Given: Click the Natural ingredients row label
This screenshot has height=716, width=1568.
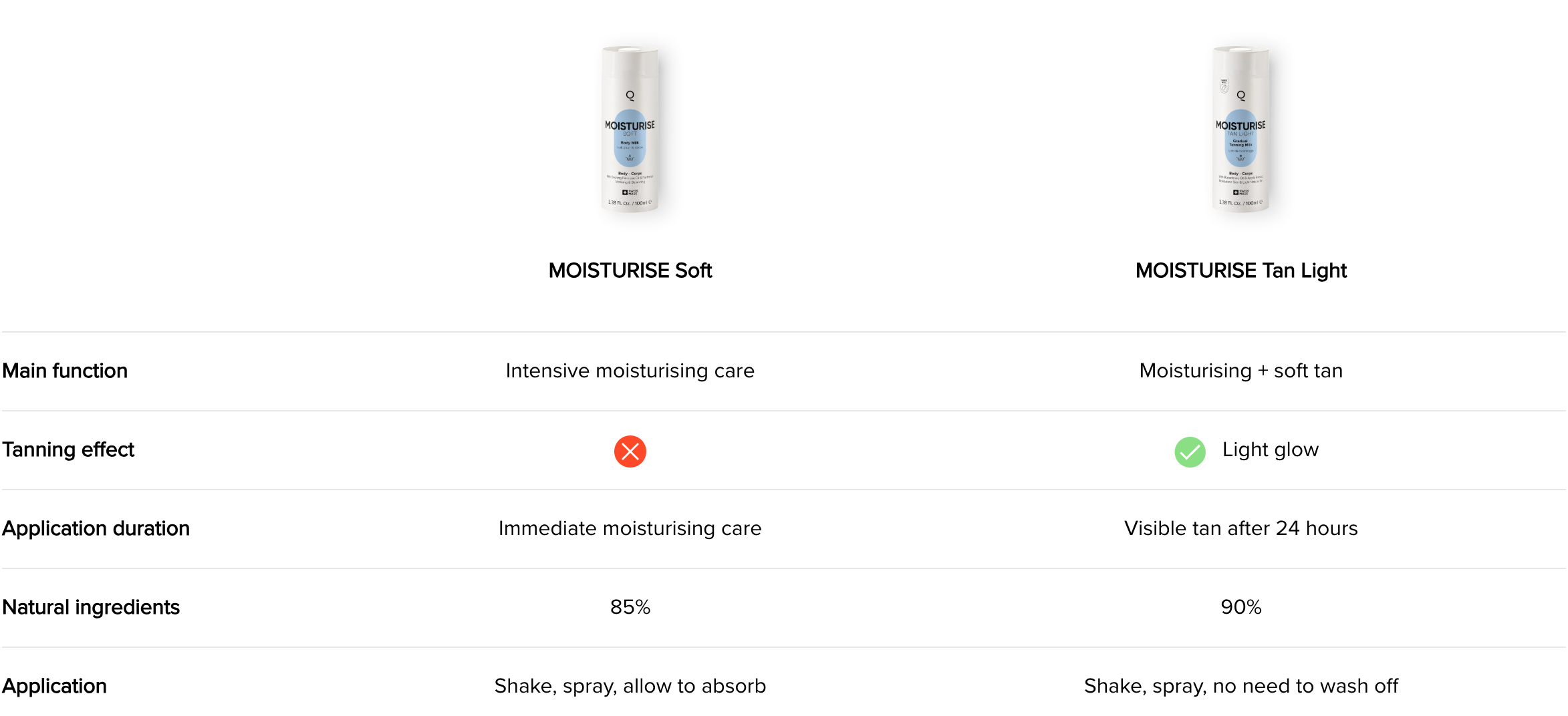Looking at the screenshot, I should (91, 607).
